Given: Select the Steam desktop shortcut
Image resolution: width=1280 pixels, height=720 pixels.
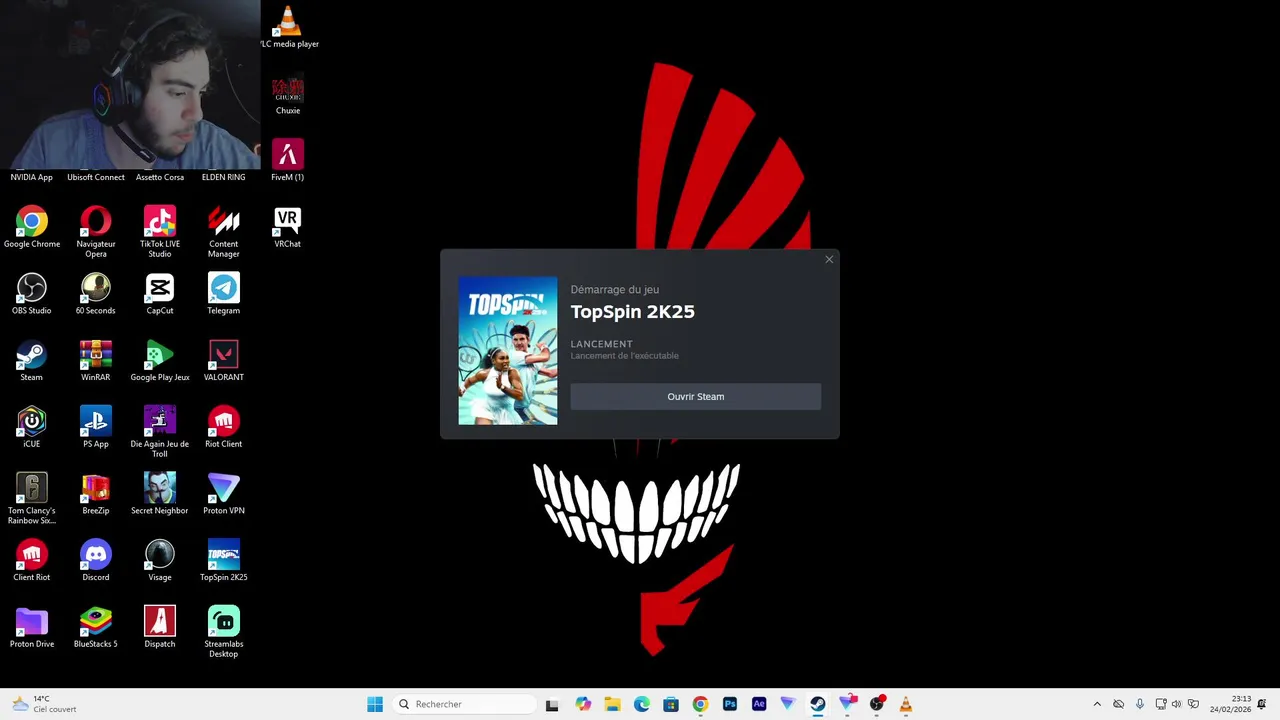Looking at the screenshot, I should (32, 360).
